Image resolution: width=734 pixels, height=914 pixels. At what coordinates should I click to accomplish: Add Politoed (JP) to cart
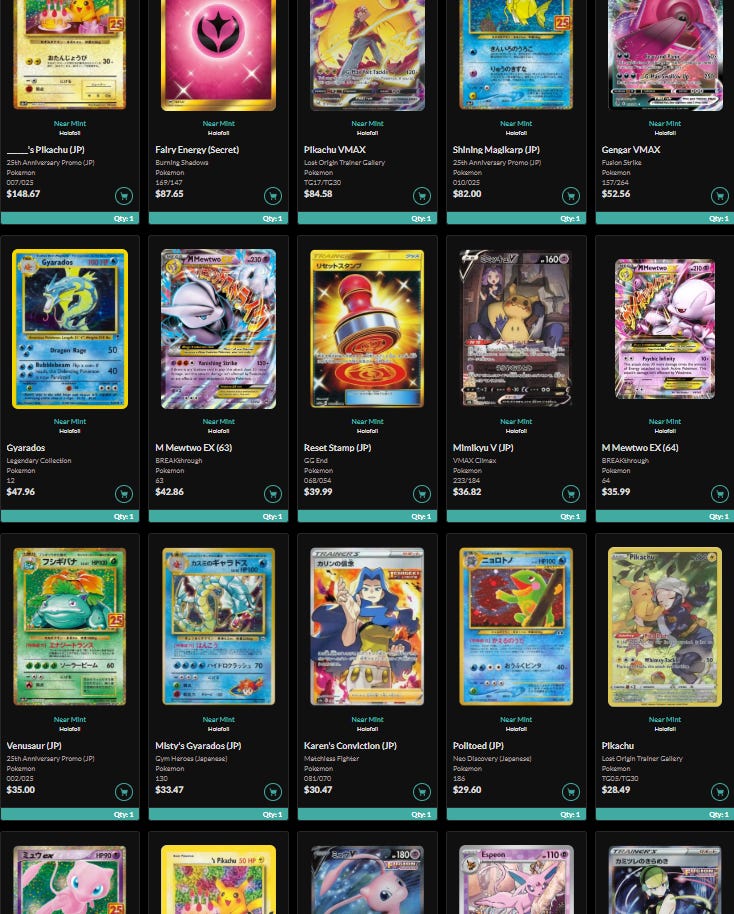[x=571, y=792]
